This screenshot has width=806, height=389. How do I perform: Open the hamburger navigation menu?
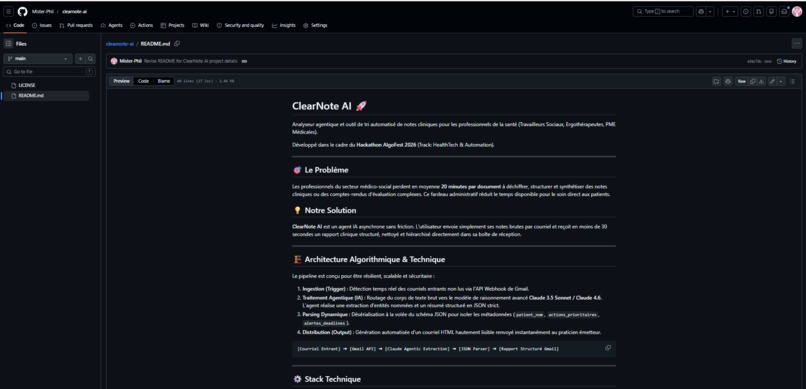[x=9, y=11]
